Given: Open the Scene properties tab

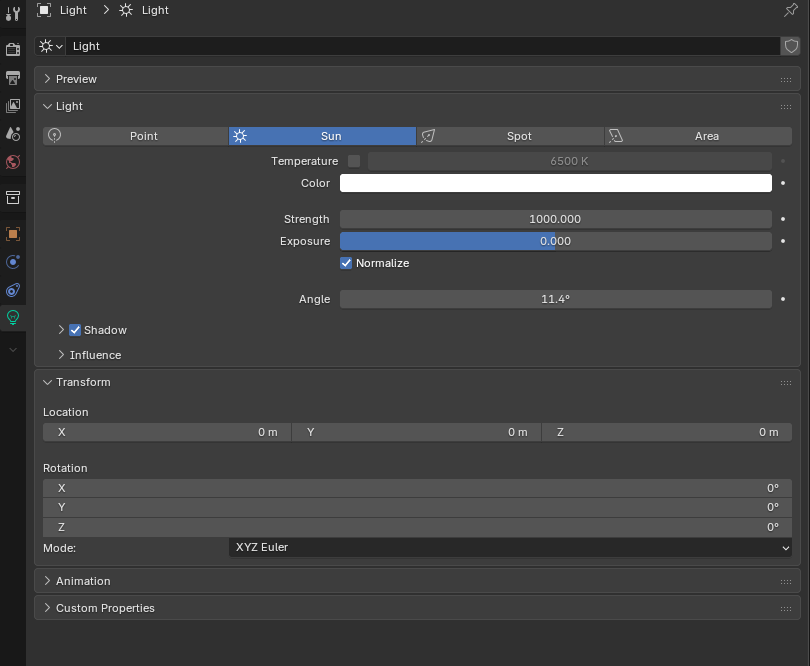Looking at the screenshot, I should click(13, 134).
